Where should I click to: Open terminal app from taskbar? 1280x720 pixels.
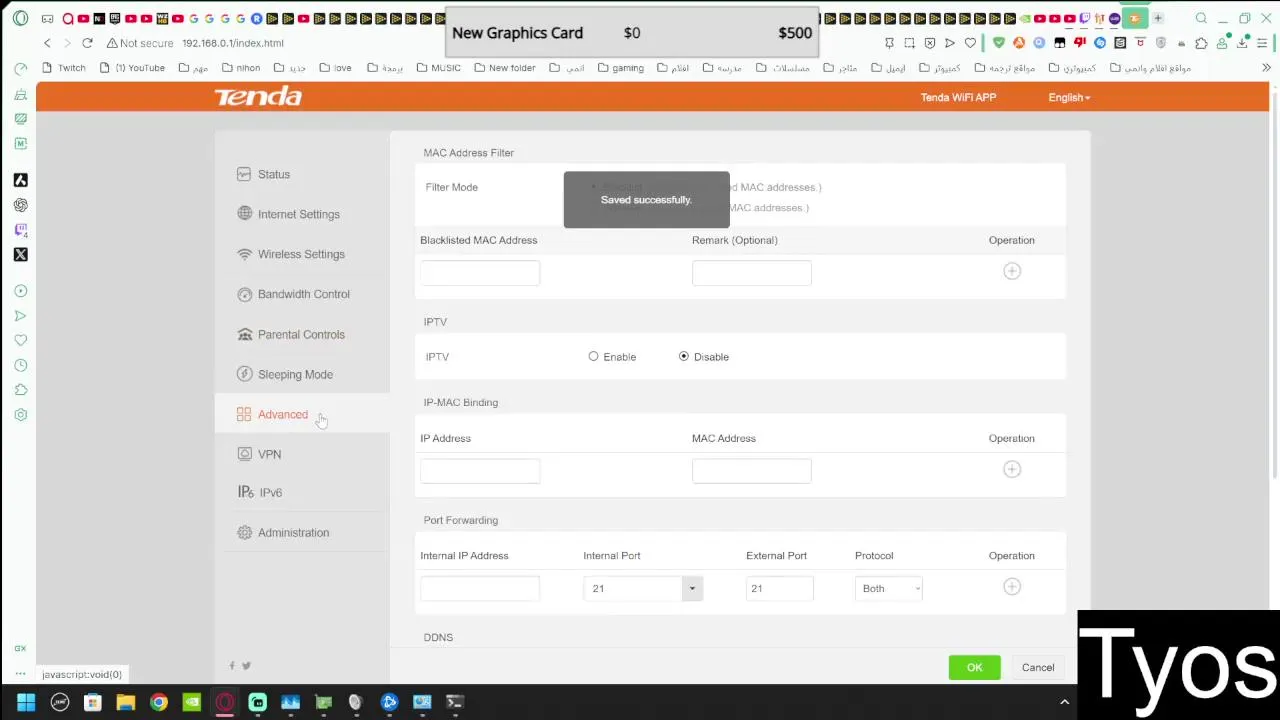pyautogui.click(x=455, y=702)
